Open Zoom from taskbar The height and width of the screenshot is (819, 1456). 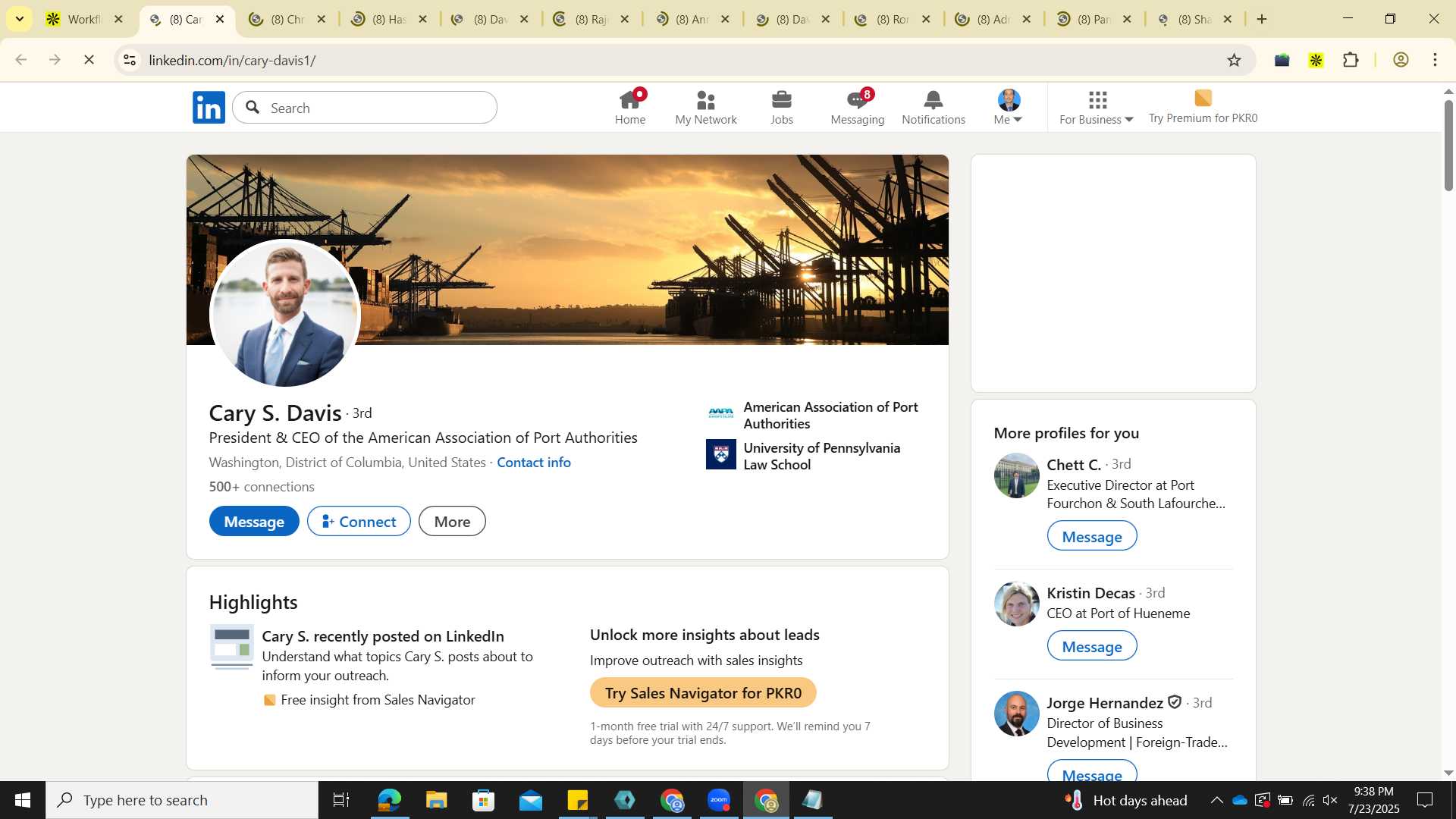pos(719,800)
